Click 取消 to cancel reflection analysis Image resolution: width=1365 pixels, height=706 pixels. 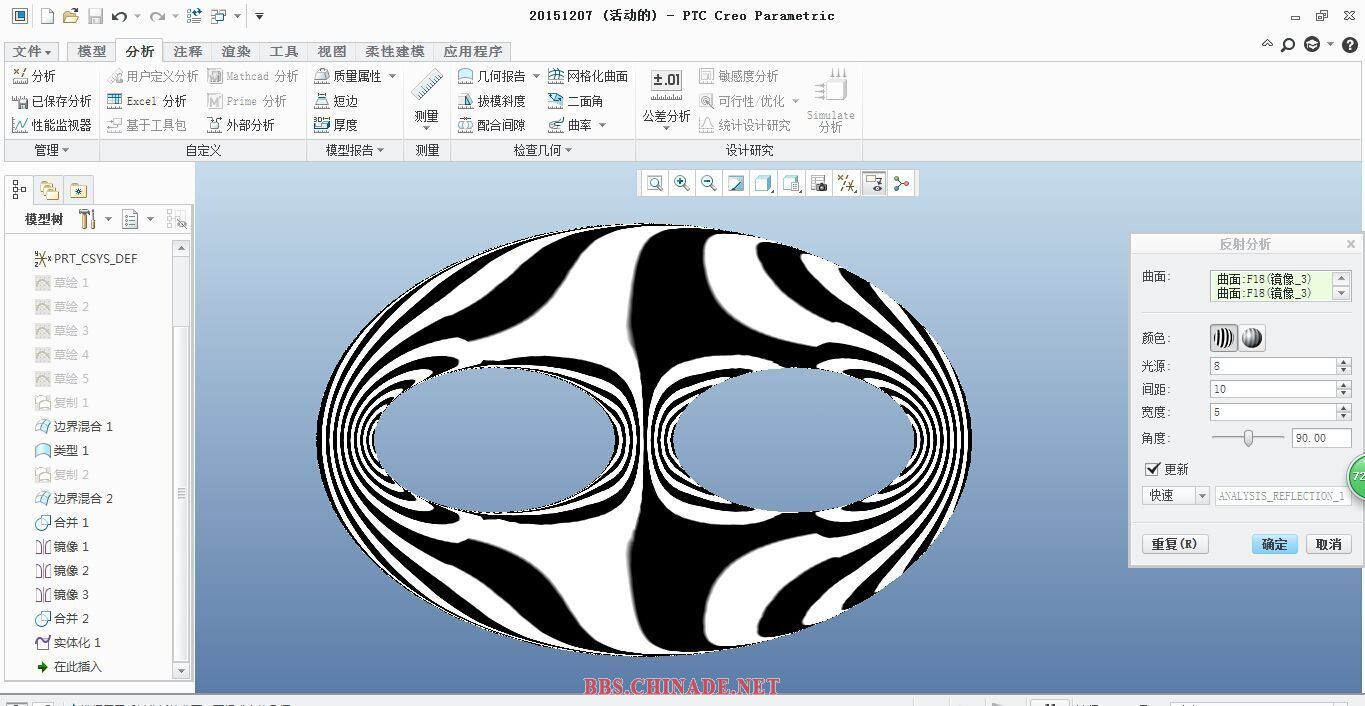[x=1329, y=544]
